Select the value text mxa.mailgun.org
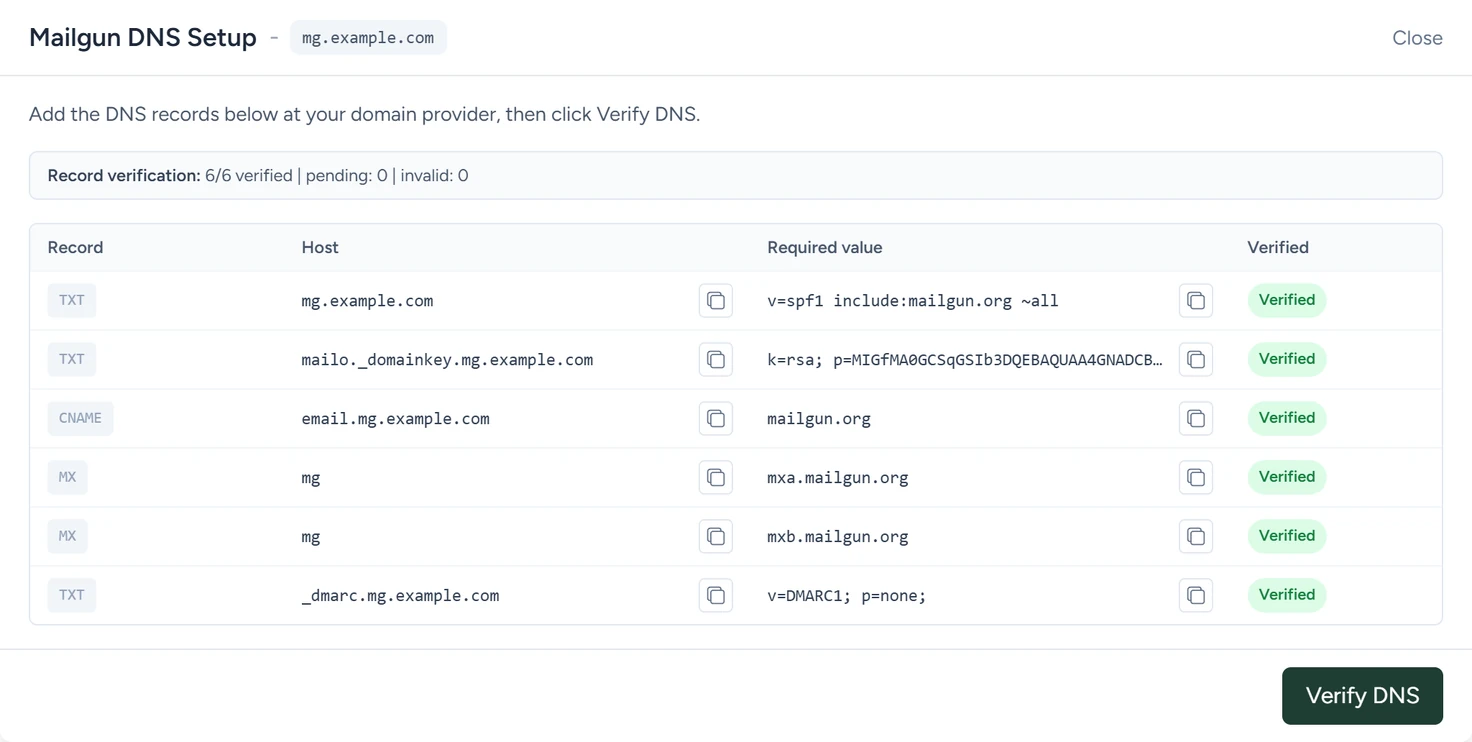The image size is (1472, 742). [838, 478]
